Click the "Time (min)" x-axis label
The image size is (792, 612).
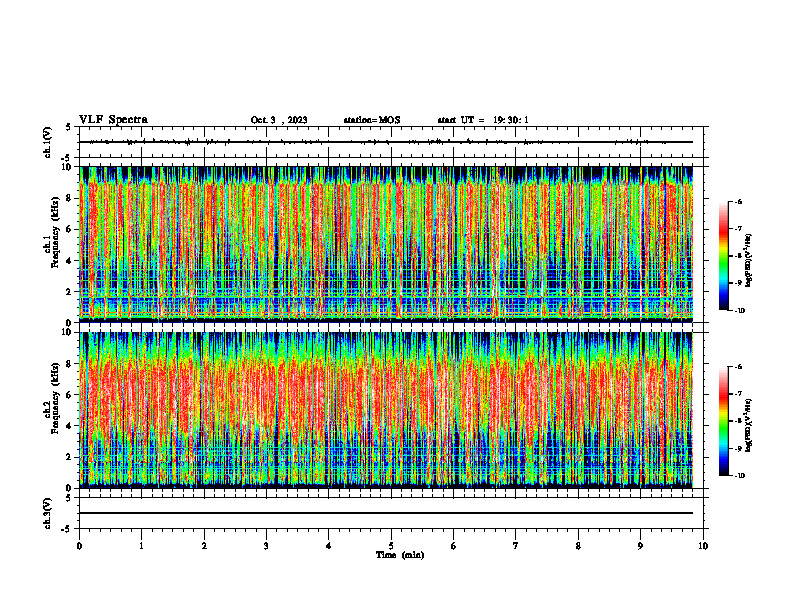click(x=400, y=555)
